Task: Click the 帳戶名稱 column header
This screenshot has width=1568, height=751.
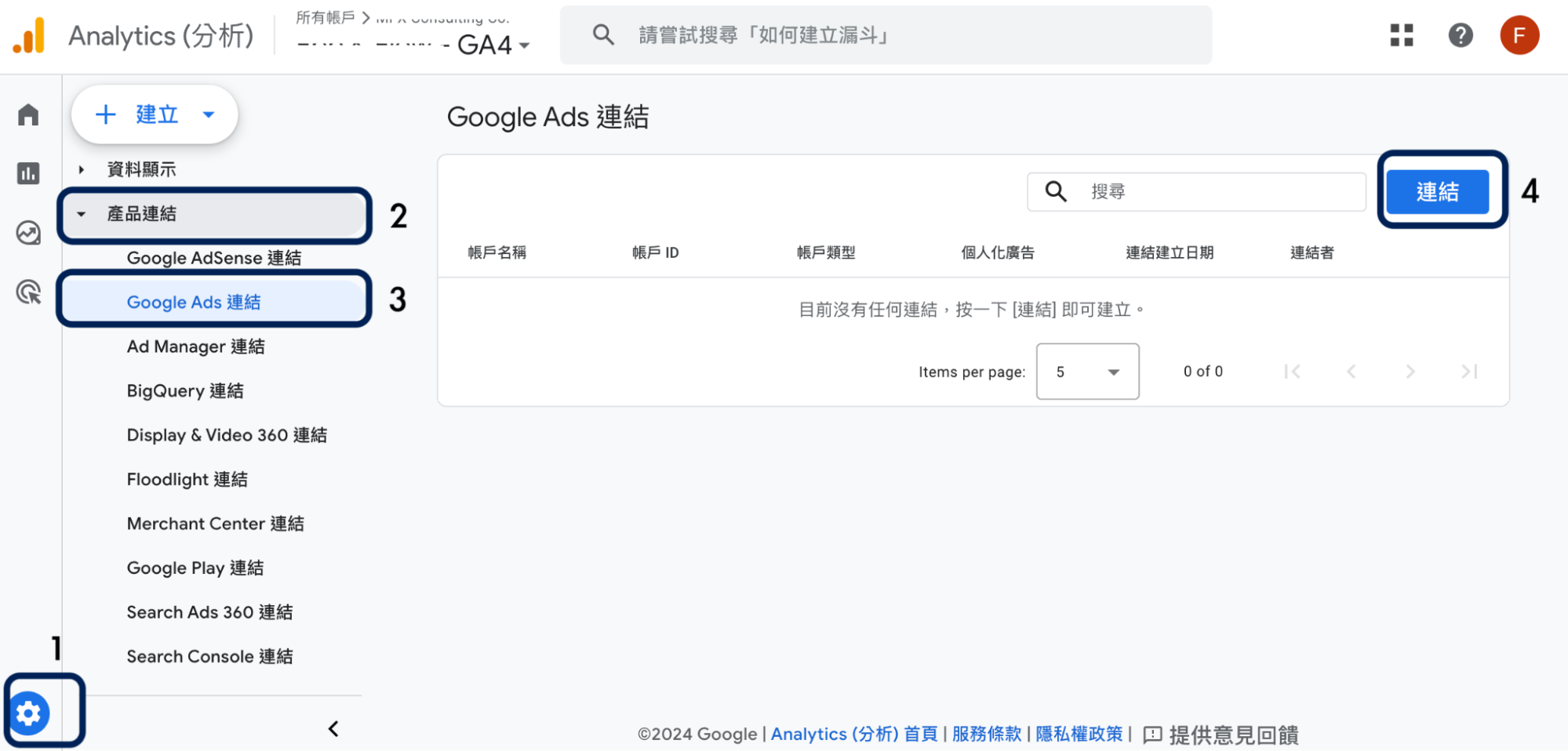Action: [x=497, y=252]
